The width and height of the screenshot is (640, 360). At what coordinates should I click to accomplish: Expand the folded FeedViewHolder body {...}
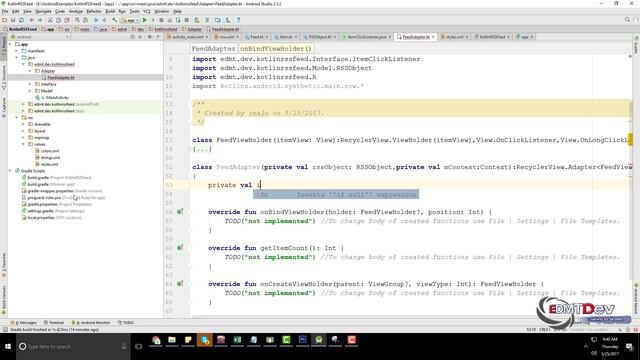click(x=202, y=149)
